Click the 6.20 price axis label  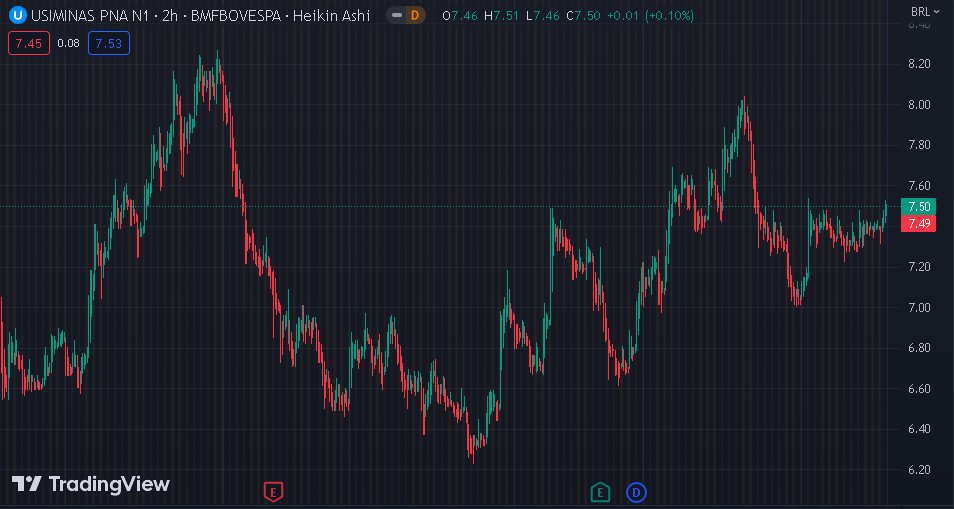pos(919,470)
